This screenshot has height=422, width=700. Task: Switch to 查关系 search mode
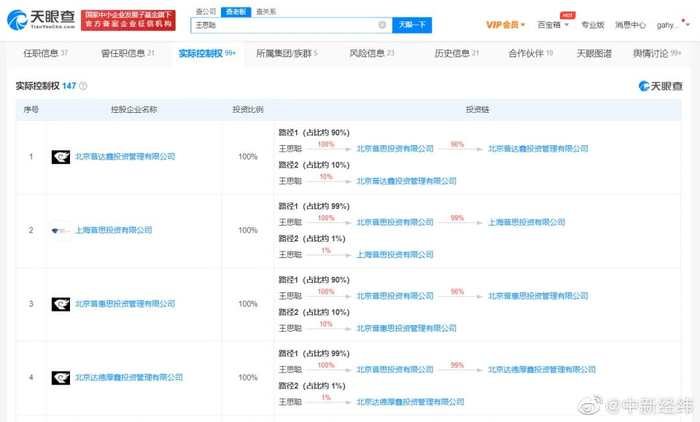pos(266,12)
